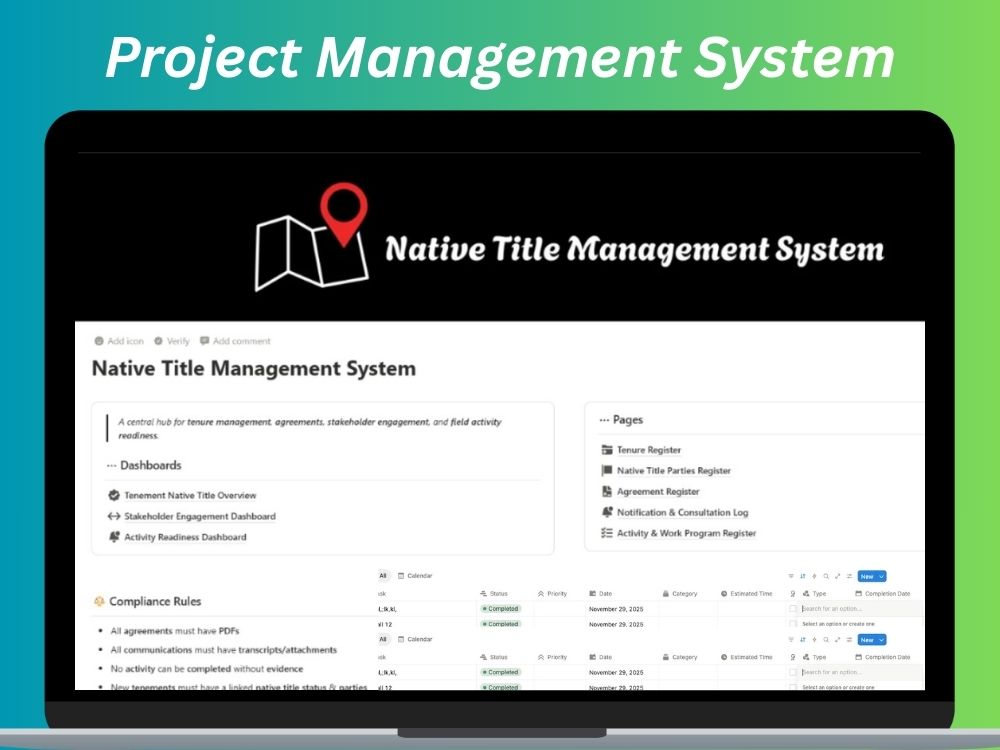1000x750 pixels.
Task: Click the flag icon beside Native Title Parties Register
Action: [607, 471]
